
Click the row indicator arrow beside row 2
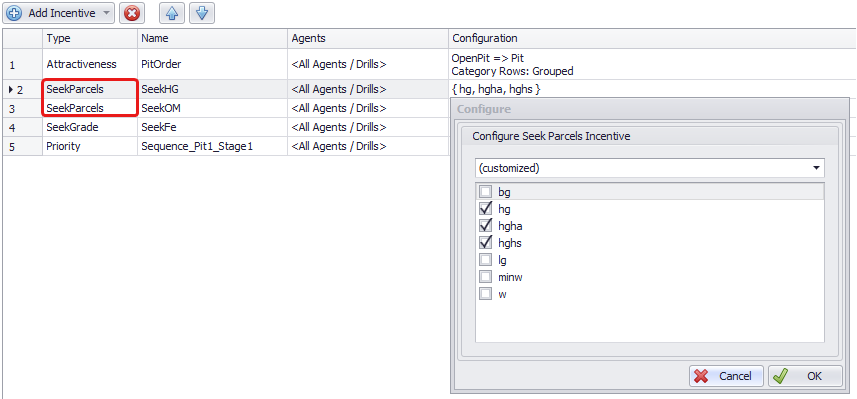11,89
